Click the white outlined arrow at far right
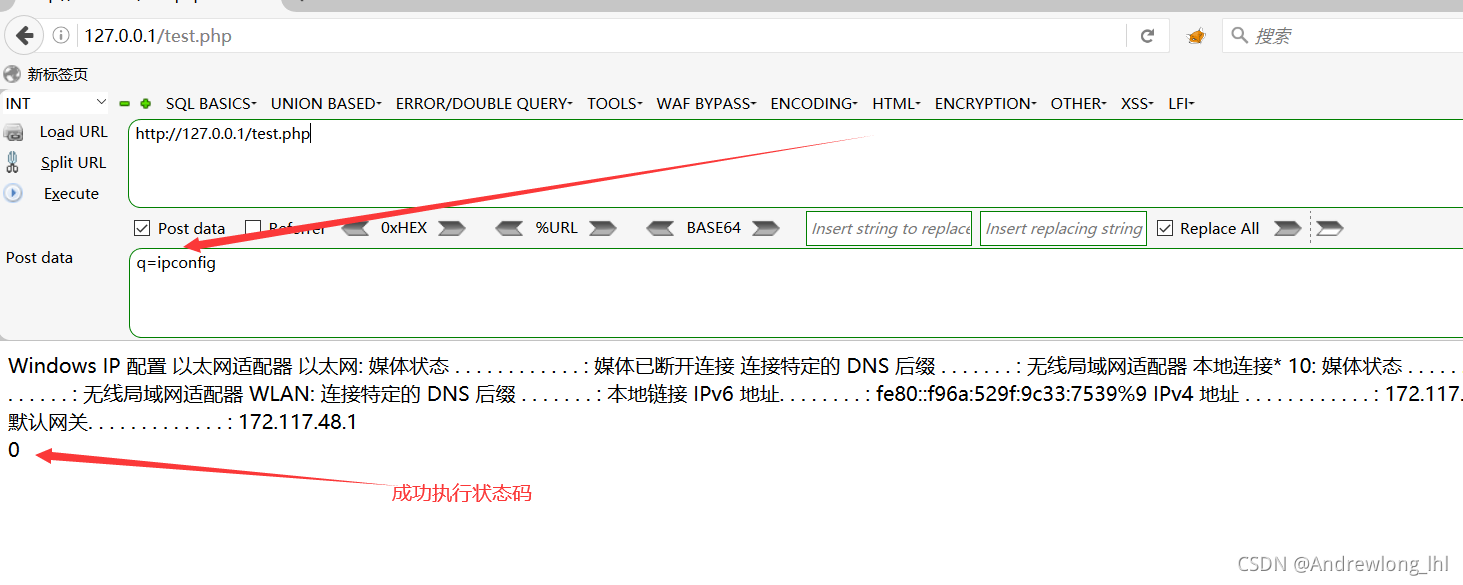Image resolution: width=1463 pixels, height=585 pixels. pos(1330,228)
